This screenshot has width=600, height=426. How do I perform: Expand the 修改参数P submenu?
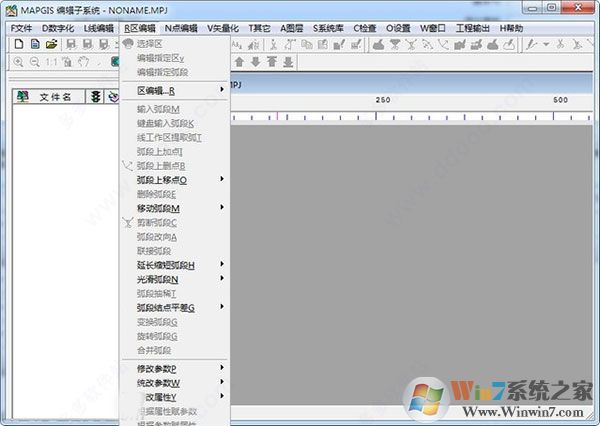click(176, 369)
